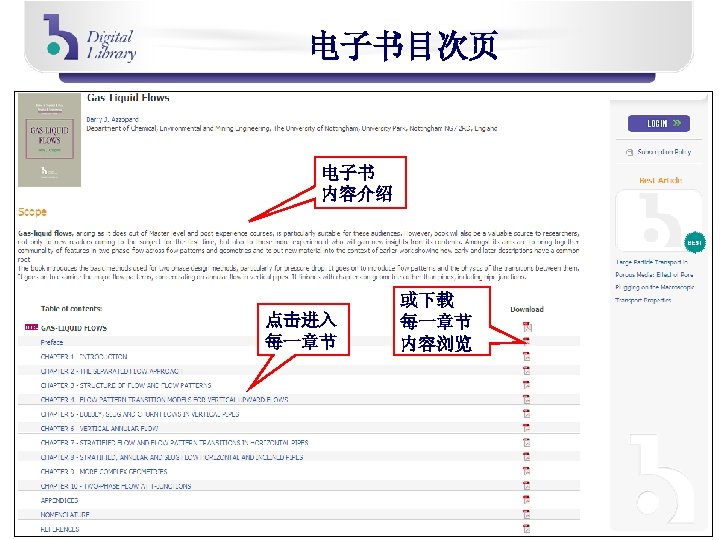Click the Gas-Liquid Flows book cover

point(50,140)
